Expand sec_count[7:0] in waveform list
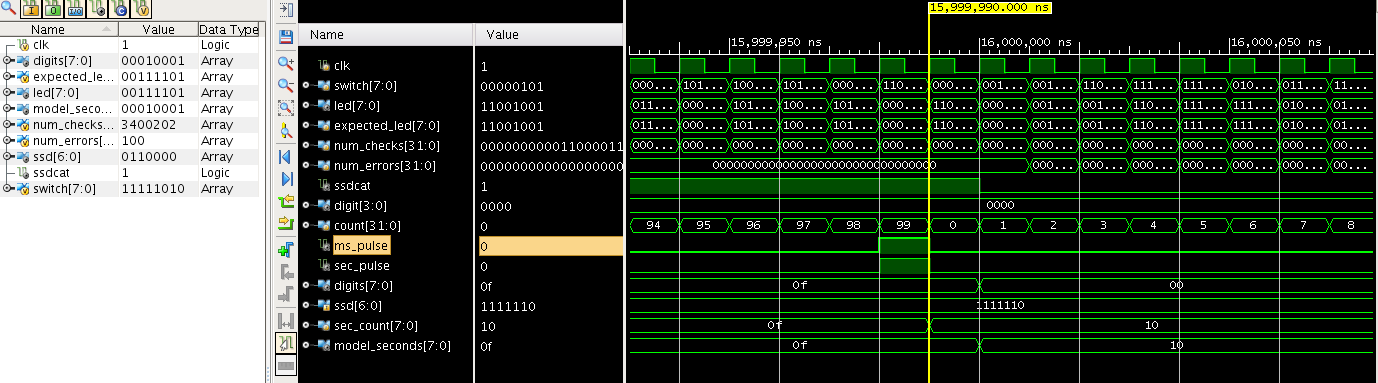This screenshot has width=1378, height=383. pyautogui.click(x=306, y=326)
